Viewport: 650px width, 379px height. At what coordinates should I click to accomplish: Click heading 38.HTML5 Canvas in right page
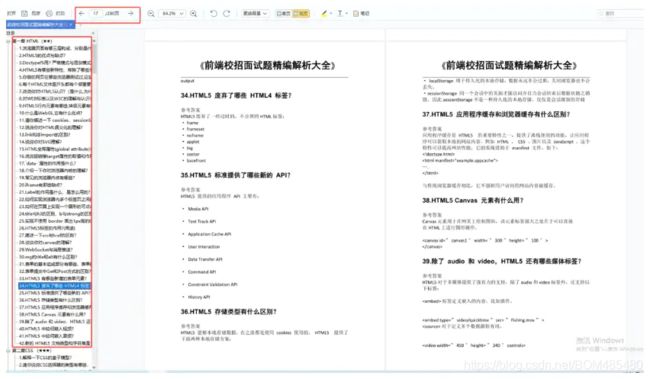tap(473, 200)
